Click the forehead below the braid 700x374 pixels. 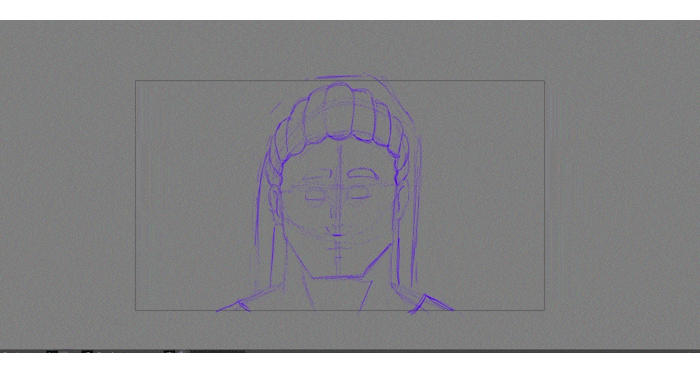339,154
